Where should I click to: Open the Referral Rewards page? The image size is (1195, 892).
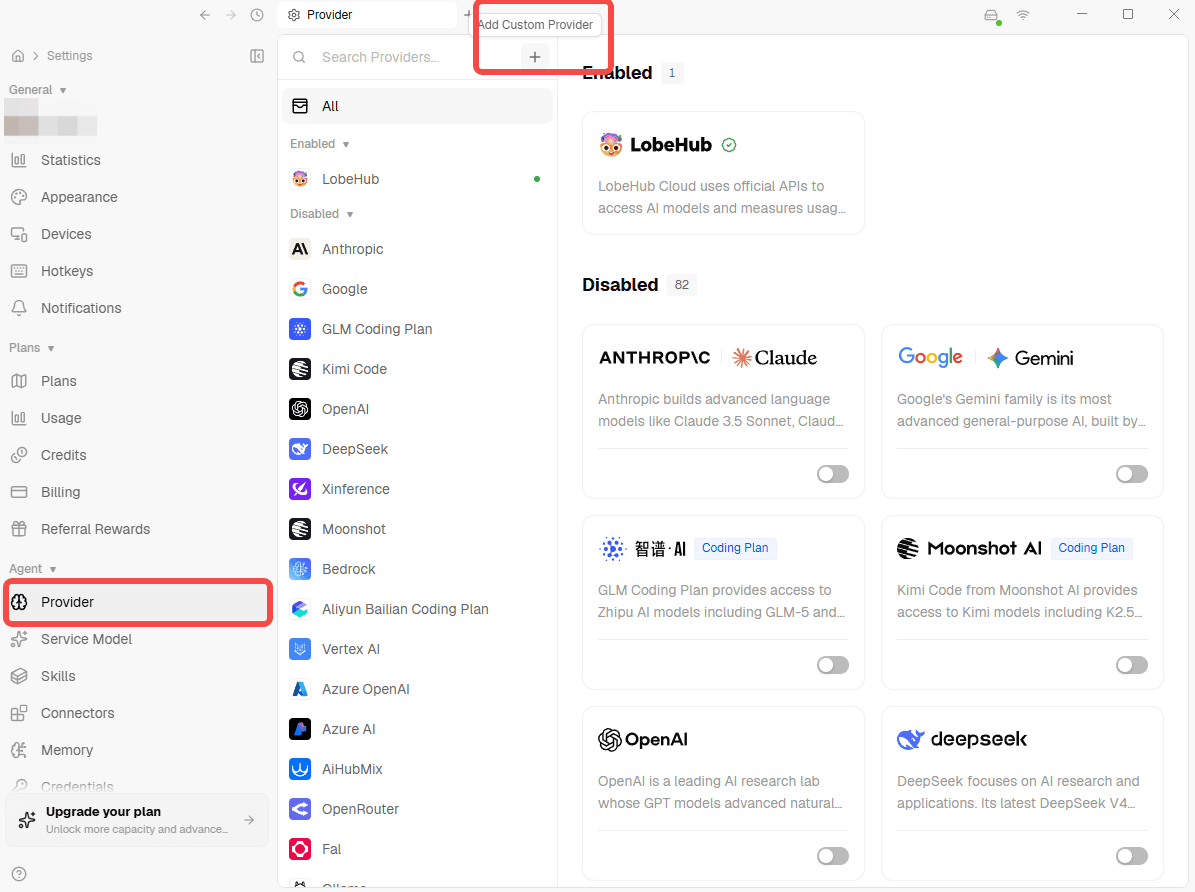tap(137, 529)
